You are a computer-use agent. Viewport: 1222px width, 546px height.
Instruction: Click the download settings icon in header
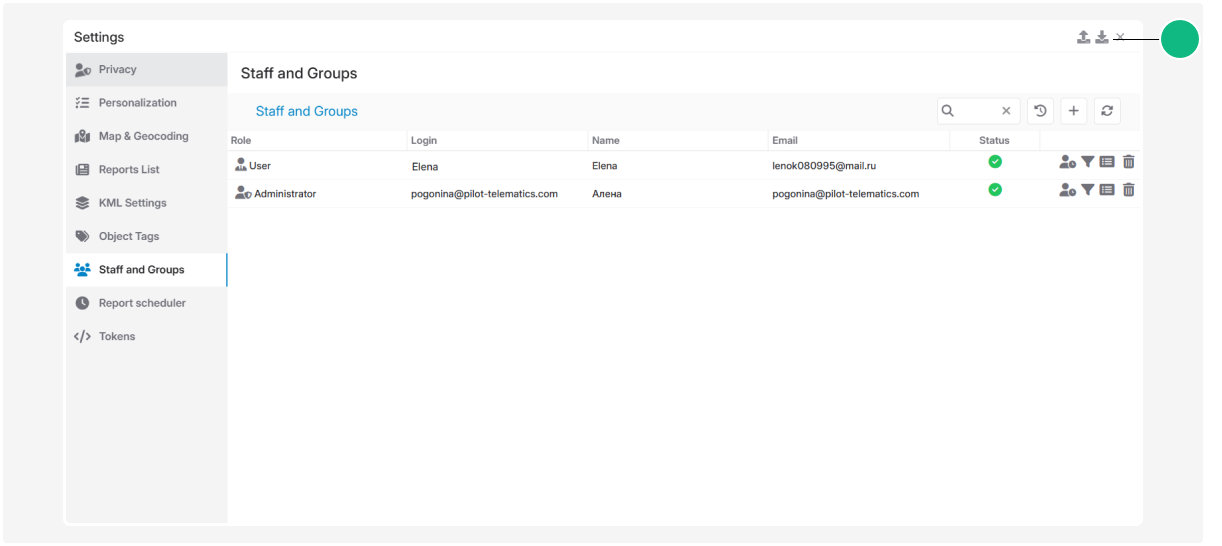pyautogui.click(x=1101, y=37)
